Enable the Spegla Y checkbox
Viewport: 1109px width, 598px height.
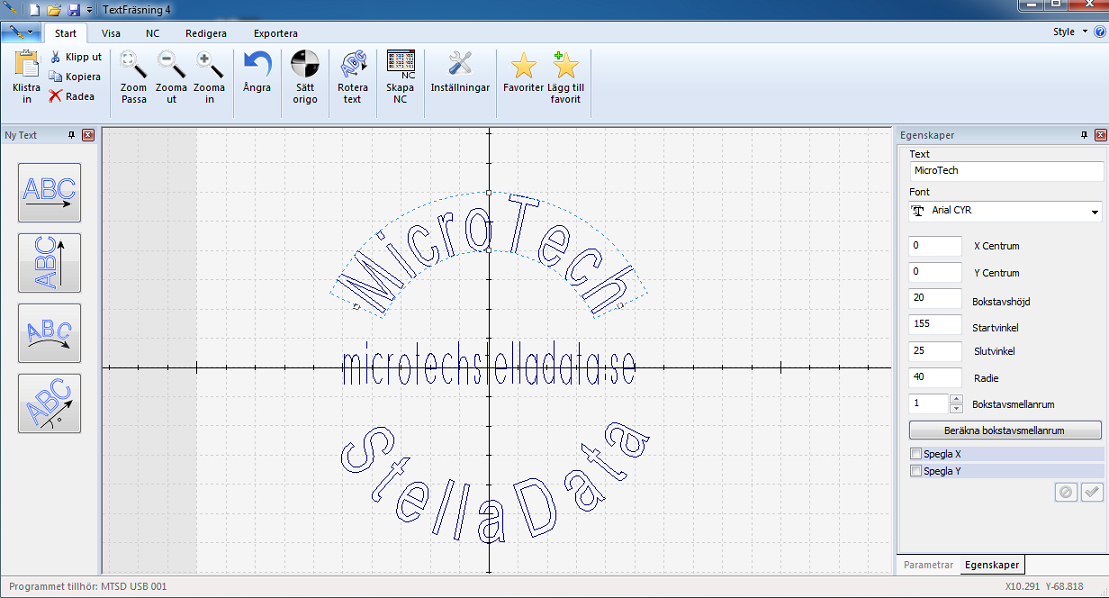tap(916, 471)
